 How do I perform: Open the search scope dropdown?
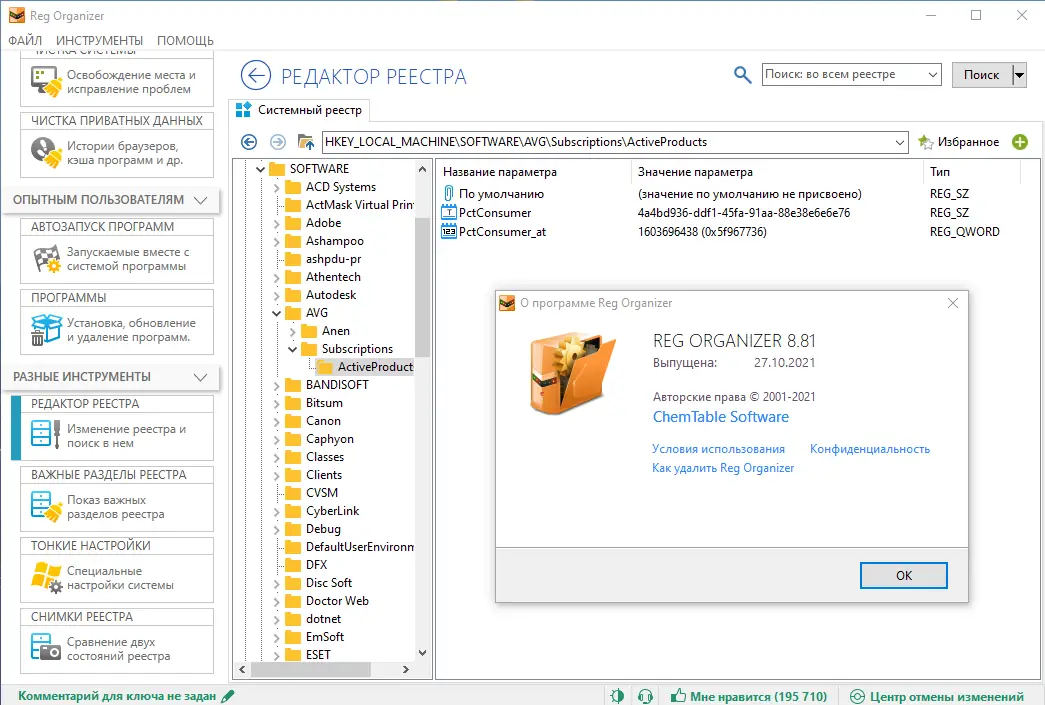(x=932, y=75)
